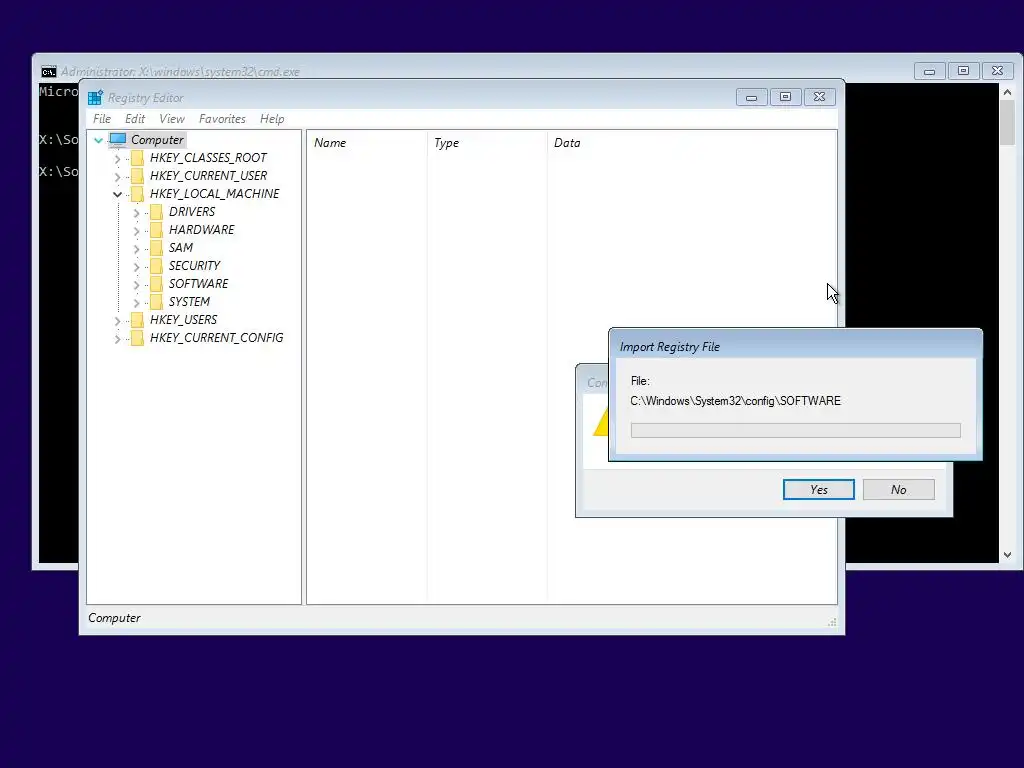The image size is (1024, 768).
Task: Click the Import Registry File dialog title
Action: pos(669,347)
